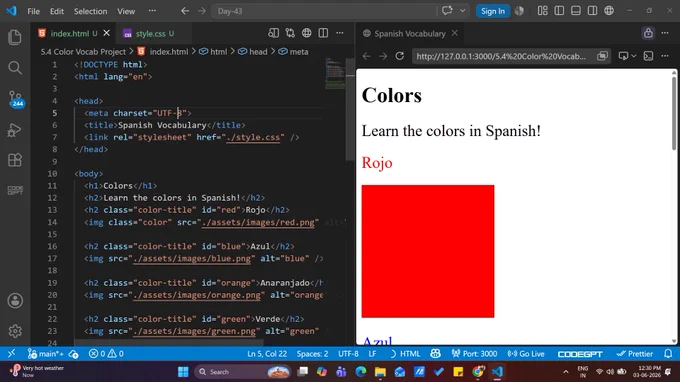
Task: Open the Copilot chat icon in title bar
Action: click(447, 11)
